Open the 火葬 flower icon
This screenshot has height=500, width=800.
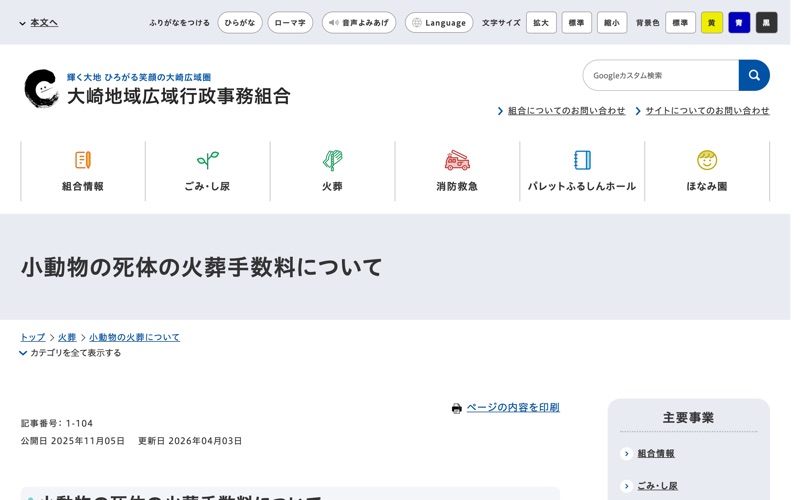(333, 160)
